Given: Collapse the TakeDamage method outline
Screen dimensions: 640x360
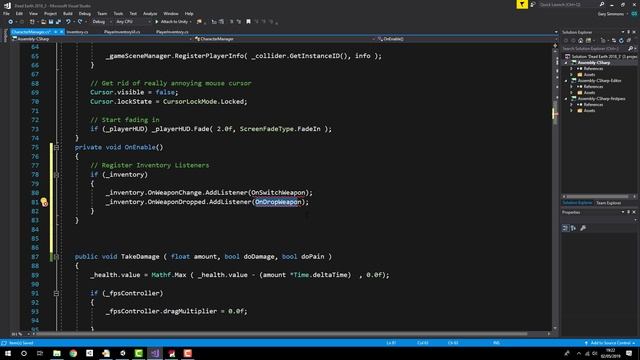Looking at the screenshot, I should click(x=56, y=257).
